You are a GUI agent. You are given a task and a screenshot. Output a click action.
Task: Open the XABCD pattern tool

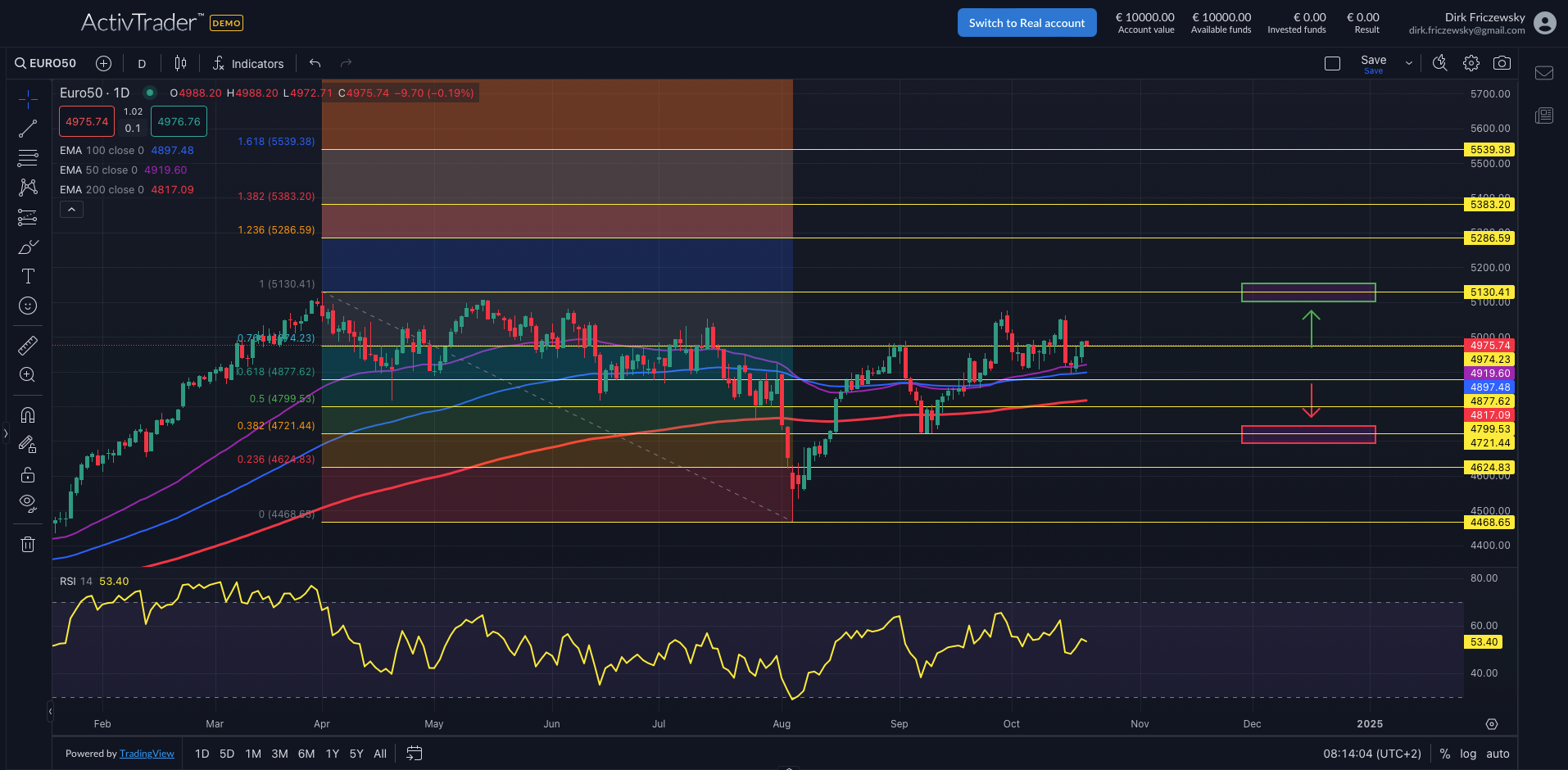(28, 188)
